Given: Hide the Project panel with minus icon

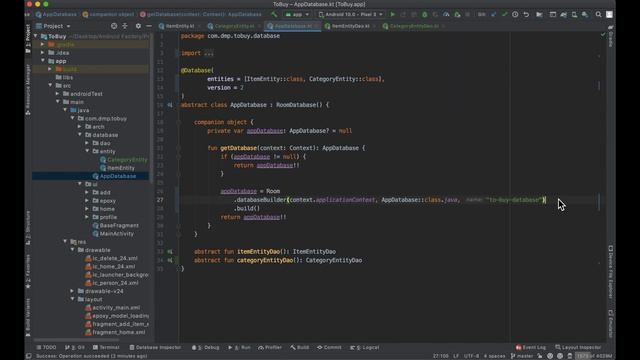Looking at the screenshot, I should tap(149, 26).
